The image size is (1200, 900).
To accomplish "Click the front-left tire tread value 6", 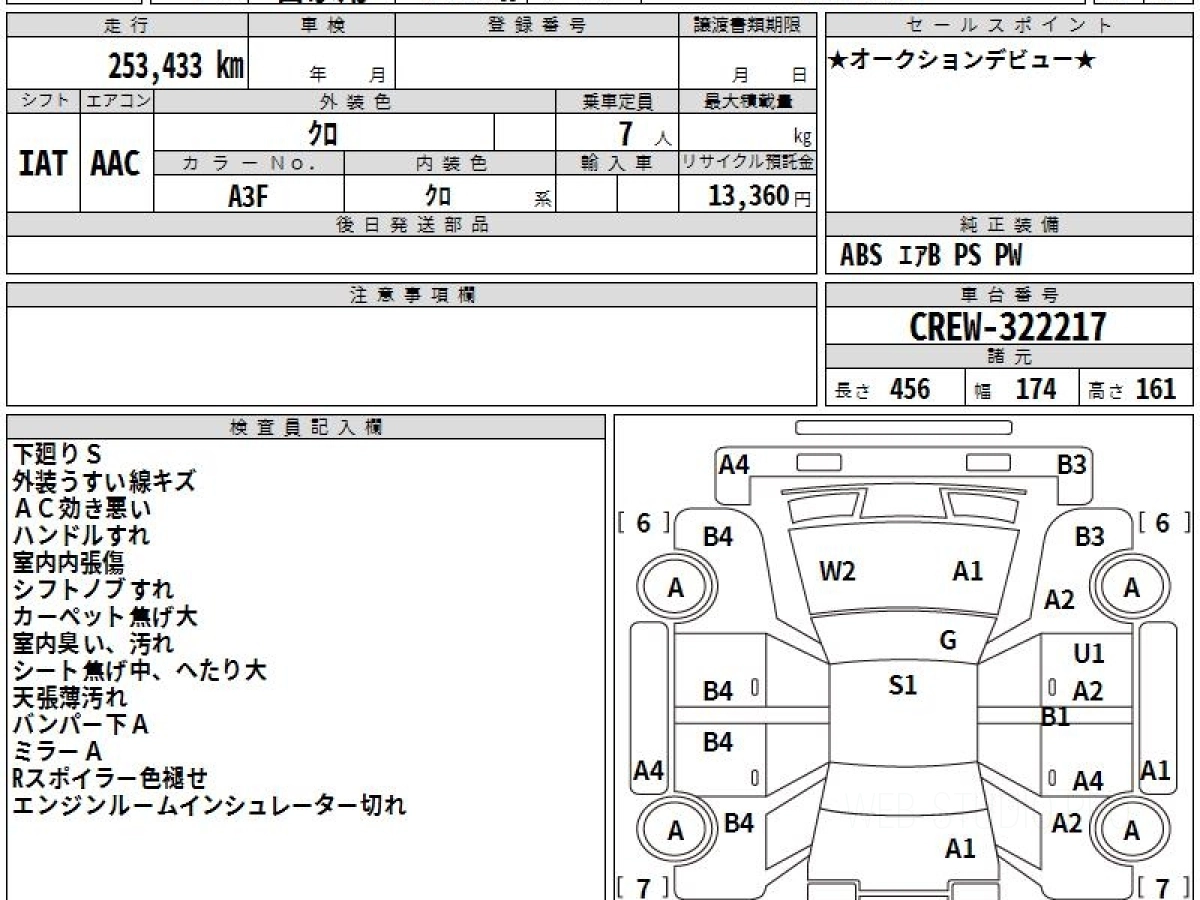I will point(644,523).
